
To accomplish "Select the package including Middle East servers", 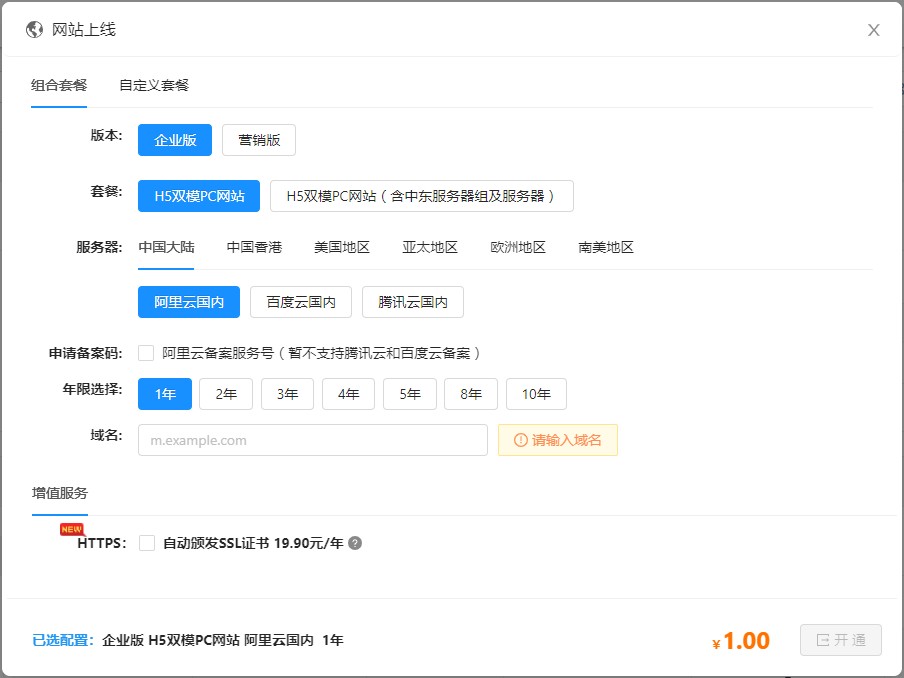I will (421, 196).
